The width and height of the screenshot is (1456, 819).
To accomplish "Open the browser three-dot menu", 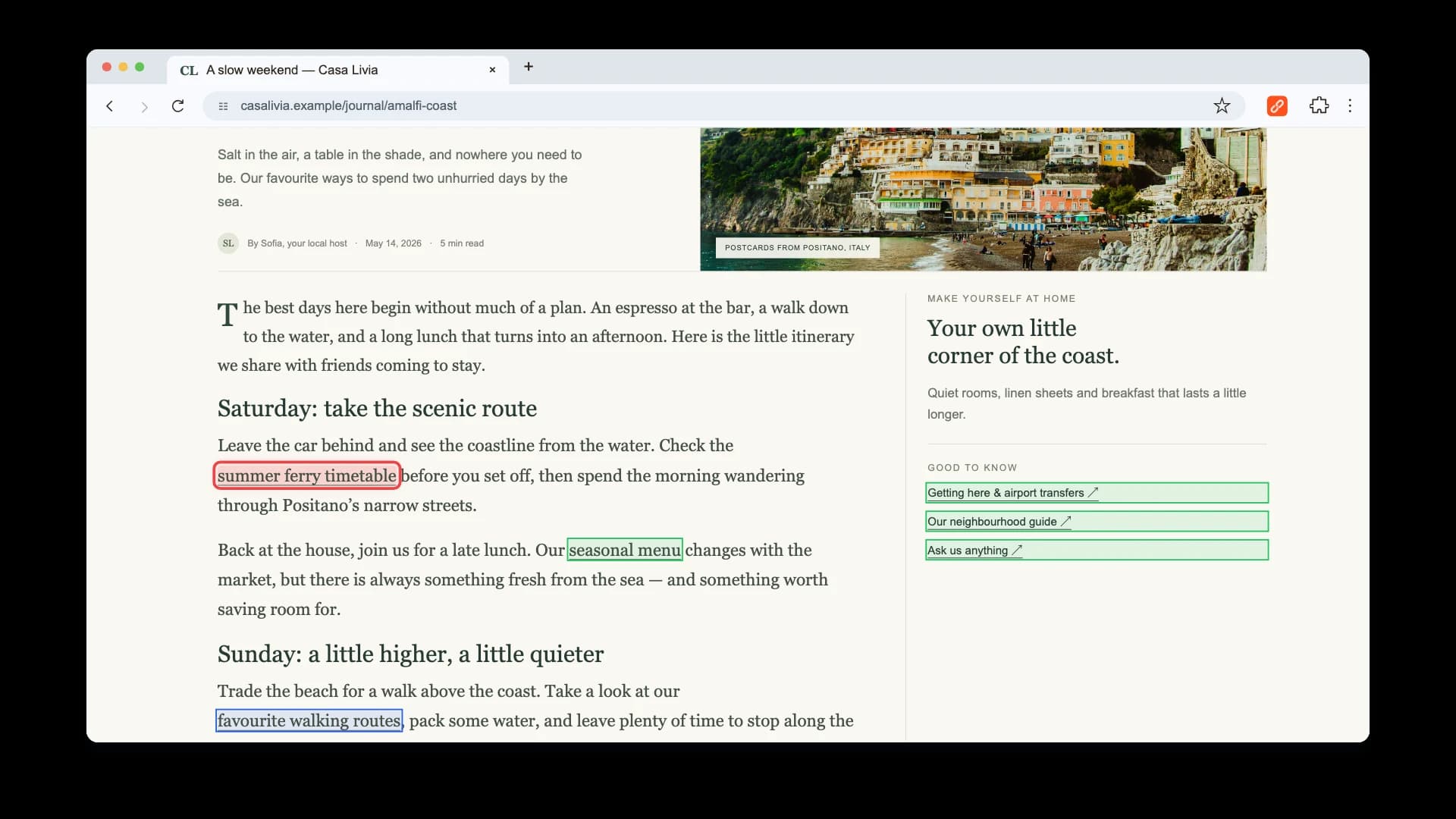I will tap(1350, 106).
